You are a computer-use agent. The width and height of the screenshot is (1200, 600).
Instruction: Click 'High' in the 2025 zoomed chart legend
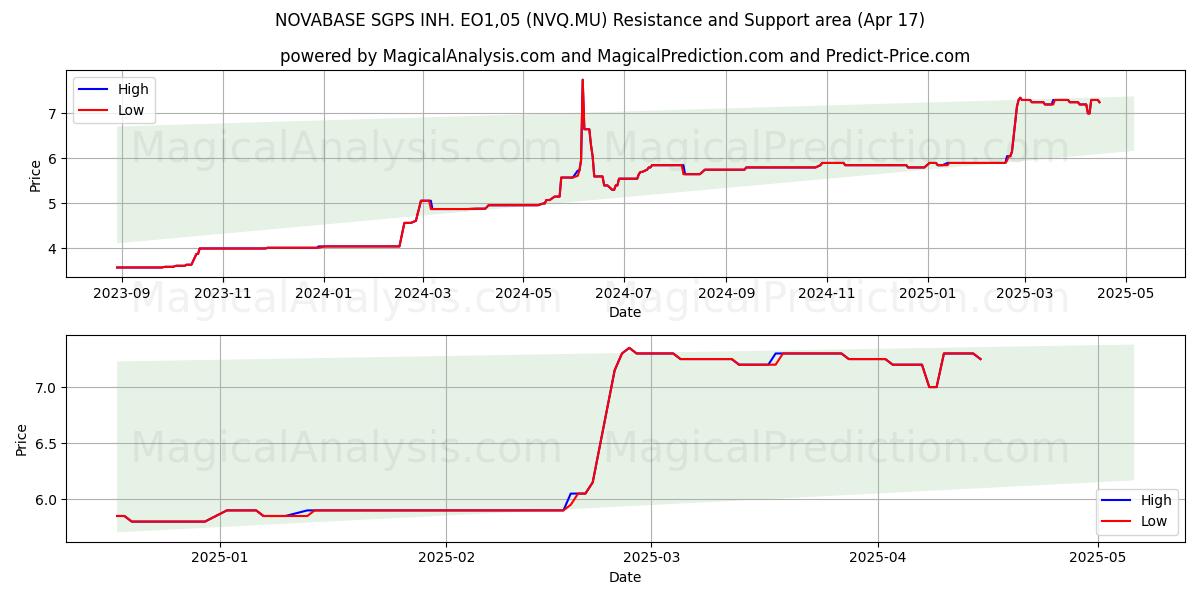tap(1156, 500)
